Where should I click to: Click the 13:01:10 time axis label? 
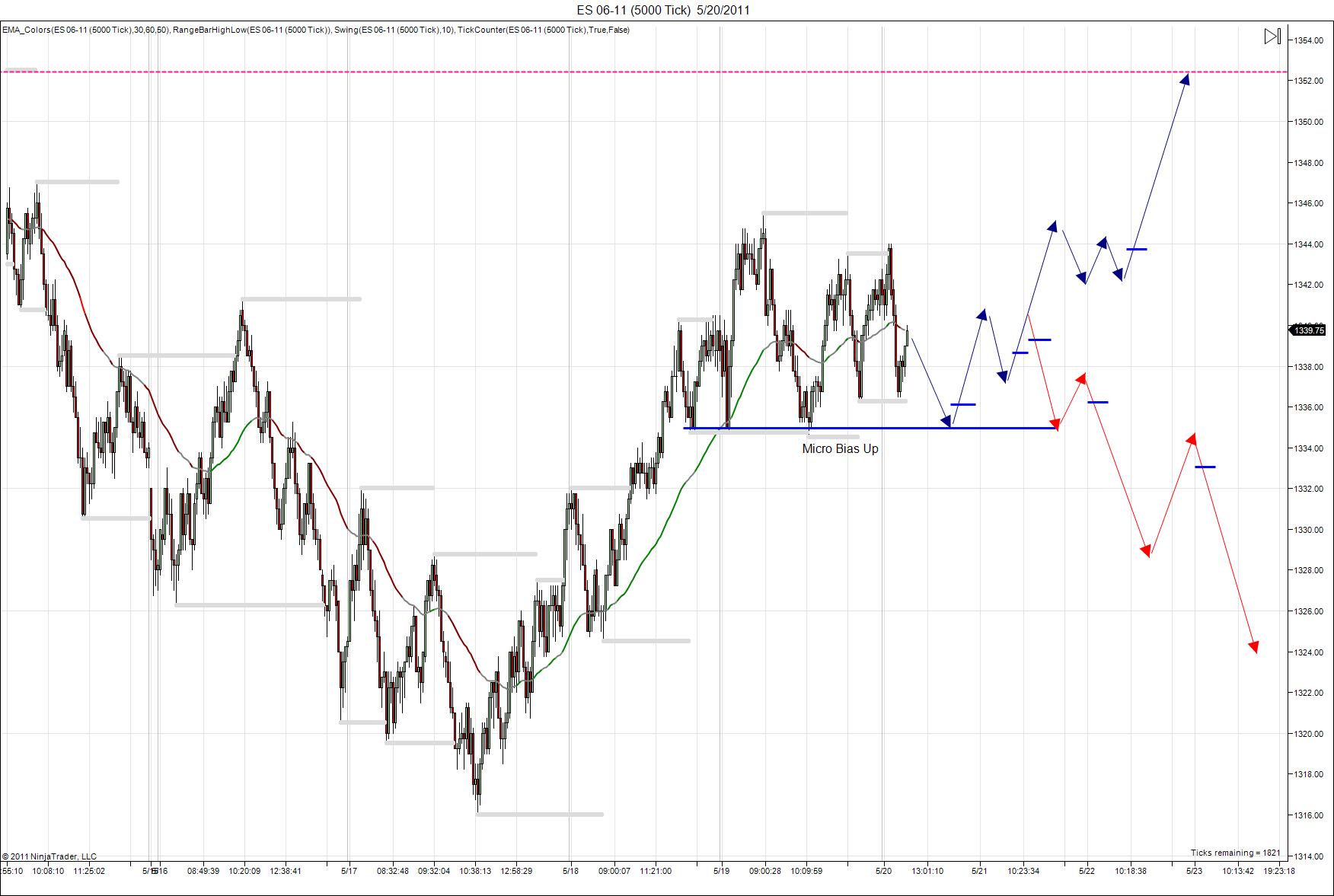point(927,871)
